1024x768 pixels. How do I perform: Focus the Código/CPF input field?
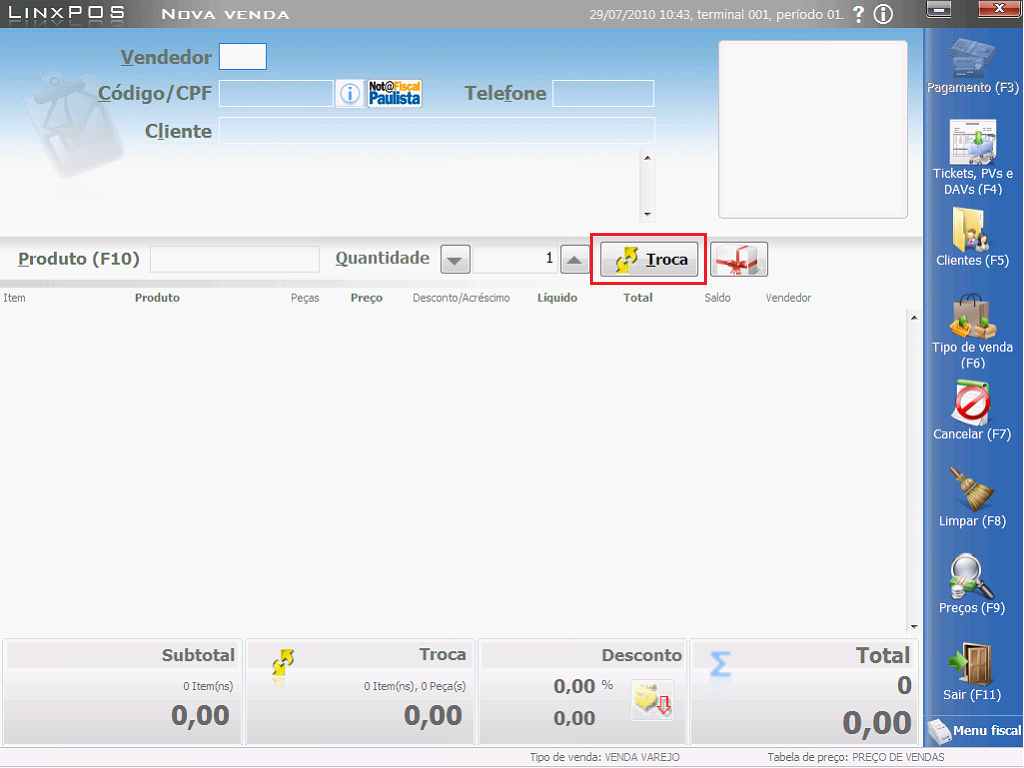(276, 93)
